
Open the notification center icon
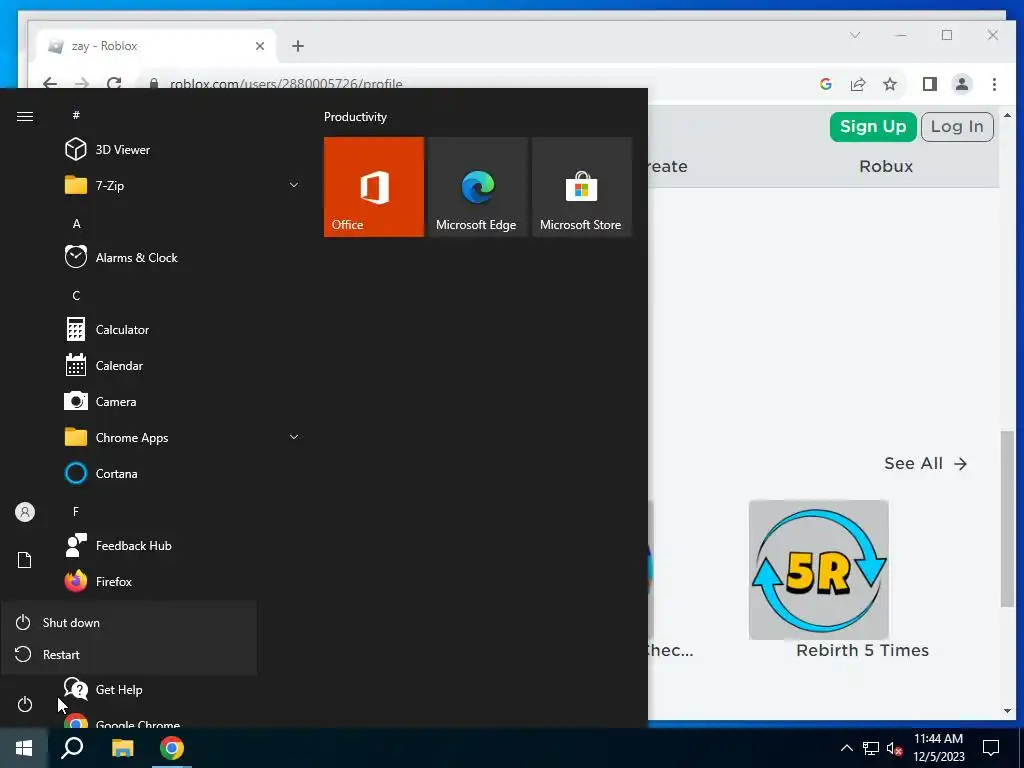point(991,748)
